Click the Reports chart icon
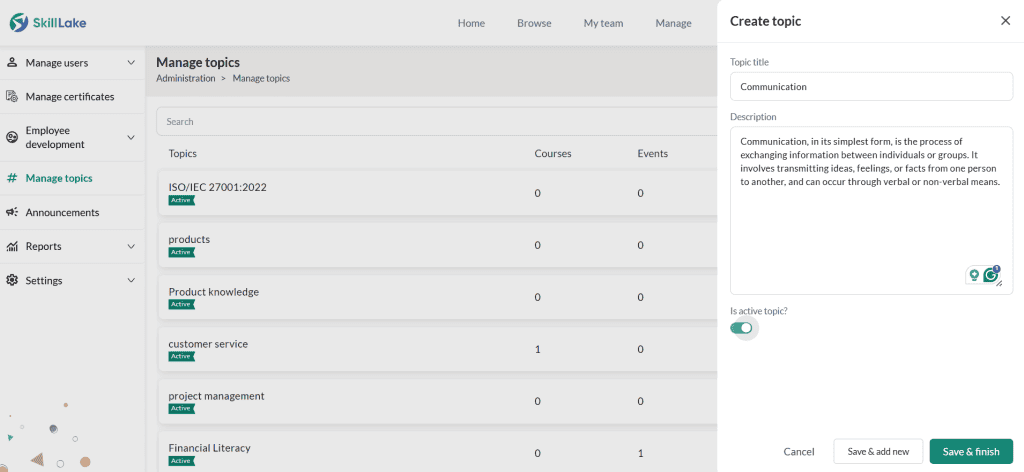Viewport: 1024px width, 472px height. pyautogui.click(x=12, y=246)
